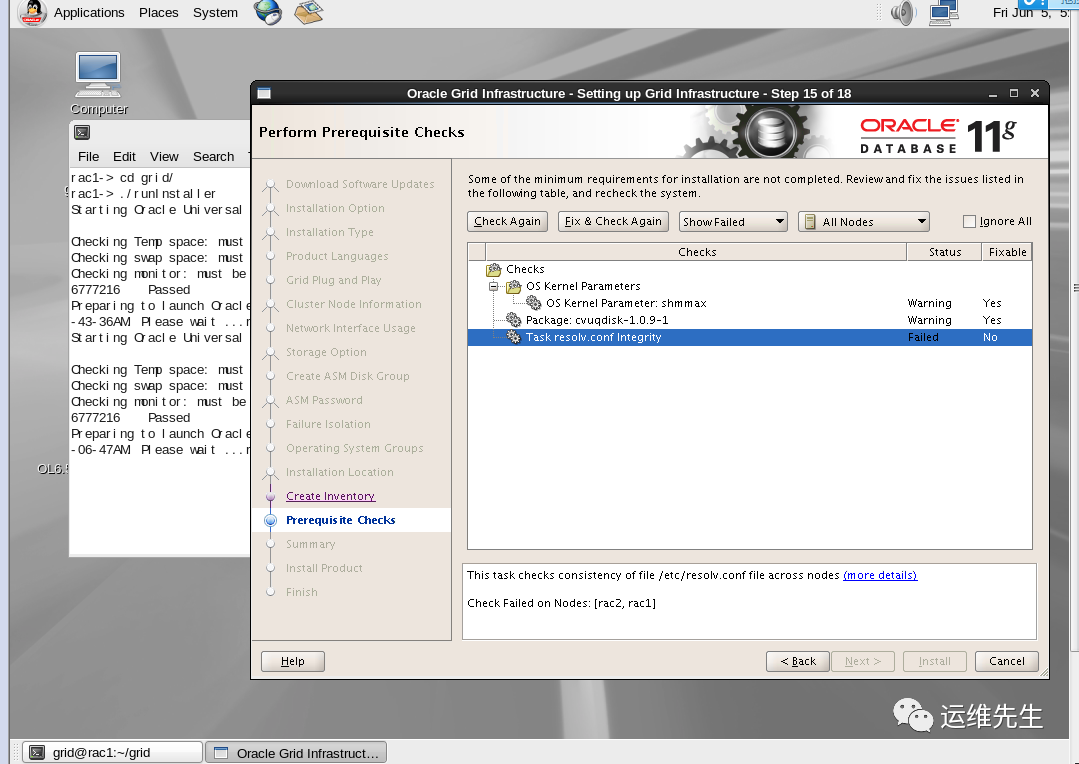The height and width of the screenshot is (764, 1079).
Task: Tick the Ignore All checkbox
Action: tap(969, 221)
